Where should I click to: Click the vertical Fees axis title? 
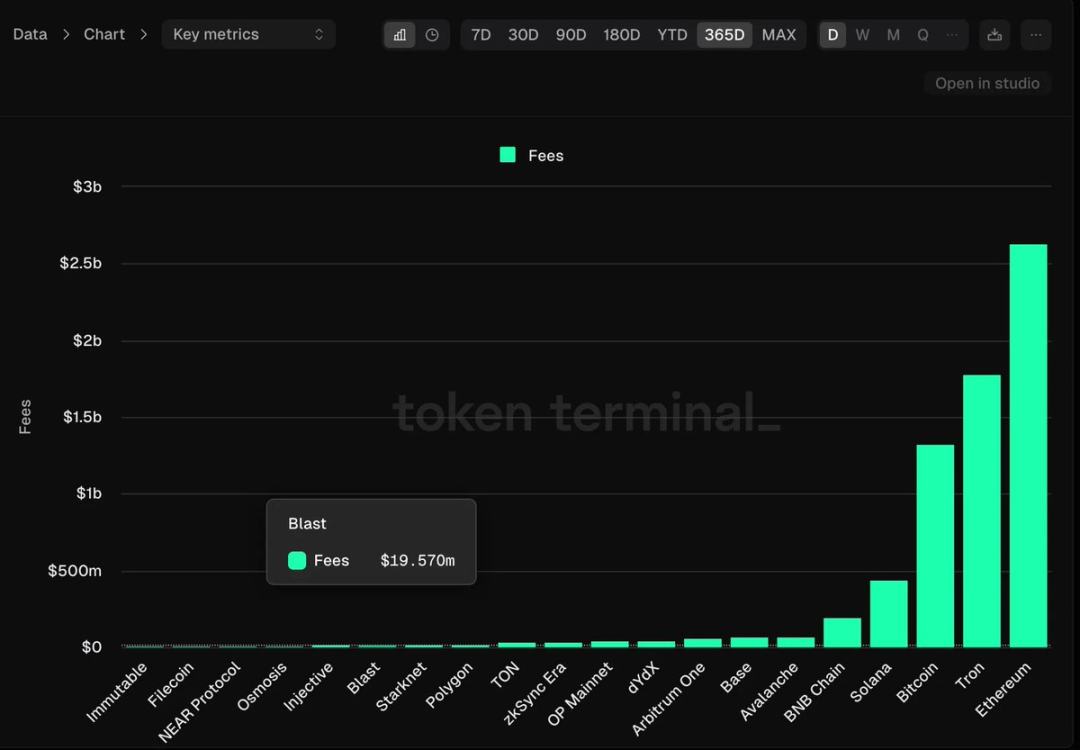tap(25, 417)
